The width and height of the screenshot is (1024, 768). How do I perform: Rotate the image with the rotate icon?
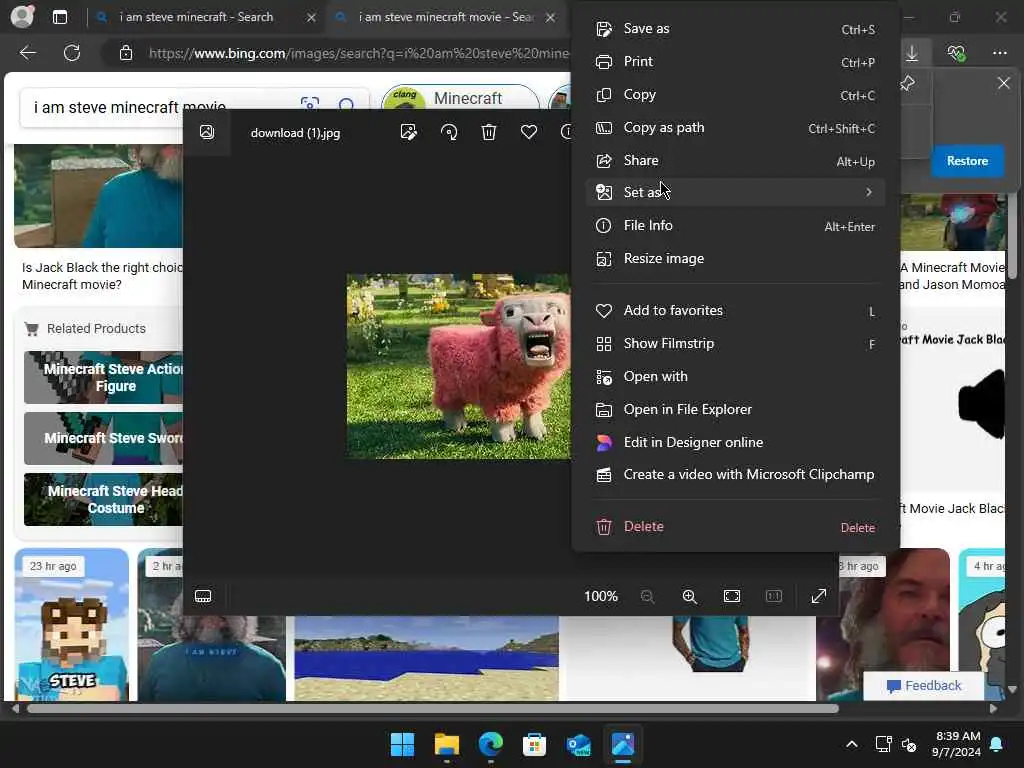click(449, 133)
